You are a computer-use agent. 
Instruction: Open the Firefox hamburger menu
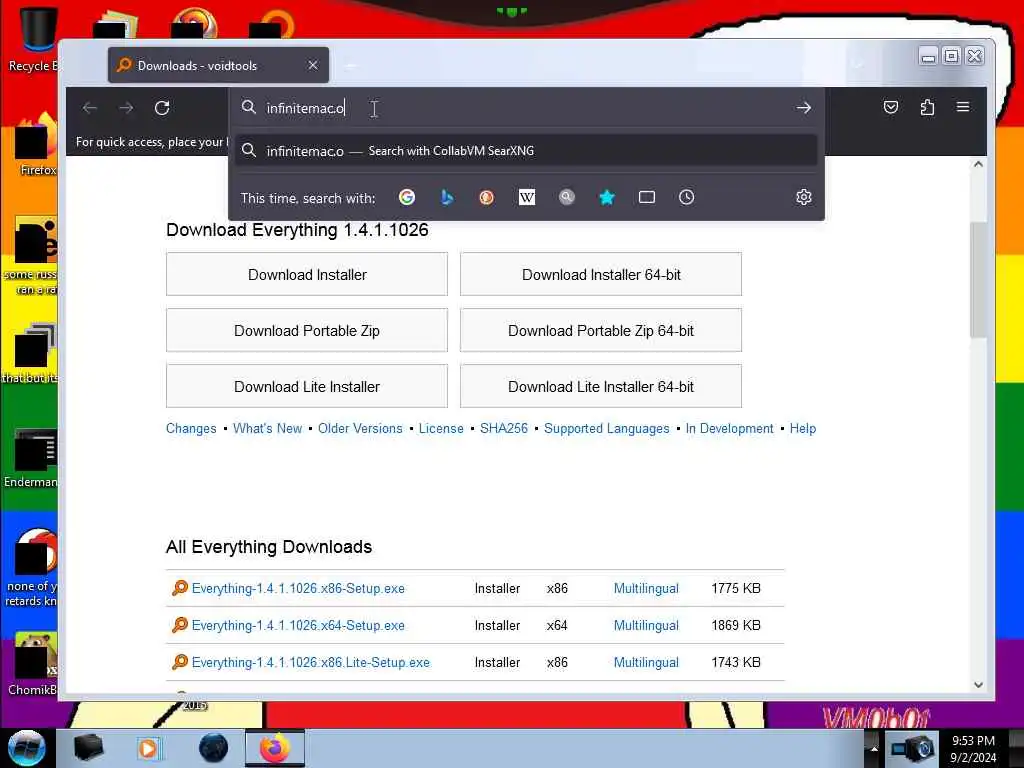pos(963,107)
